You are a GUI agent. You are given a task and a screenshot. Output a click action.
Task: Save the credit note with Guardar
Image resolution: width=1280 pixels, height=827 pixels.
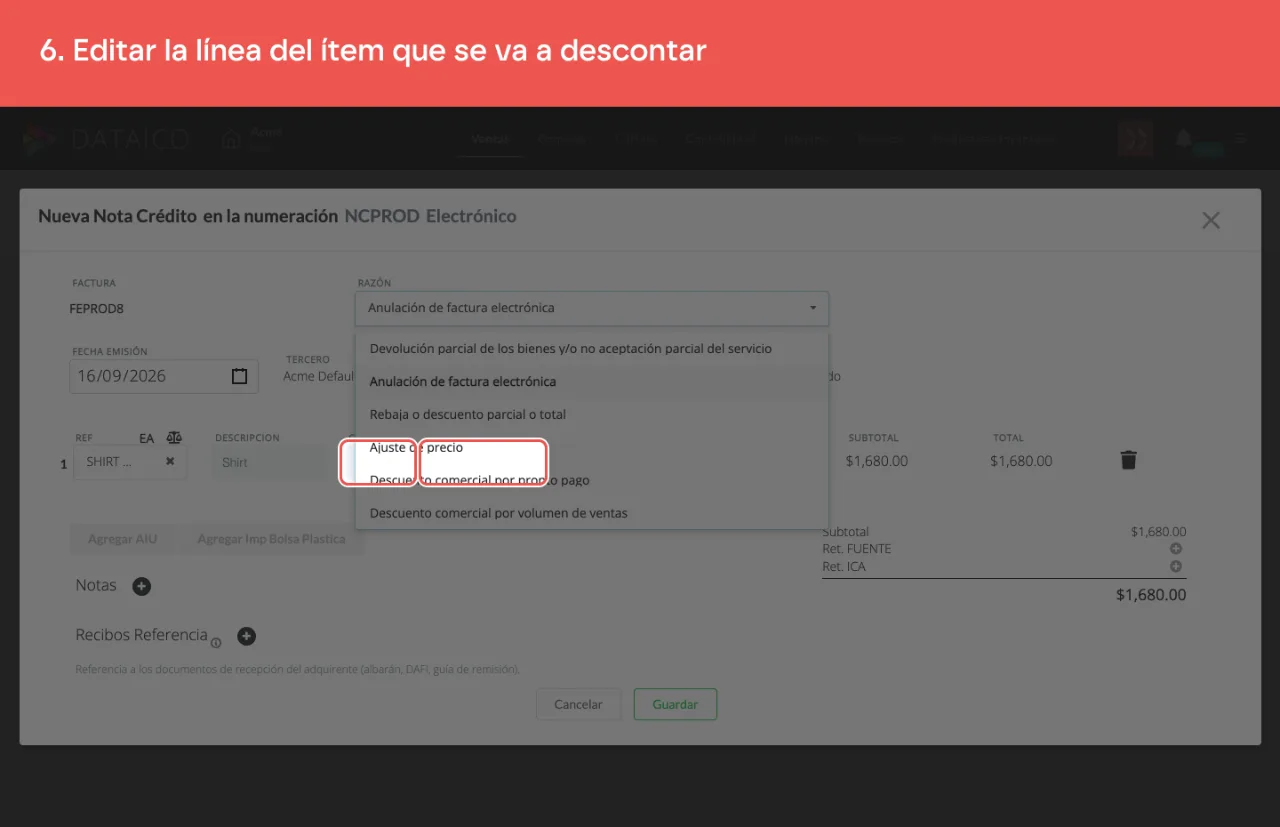[675, 704]
